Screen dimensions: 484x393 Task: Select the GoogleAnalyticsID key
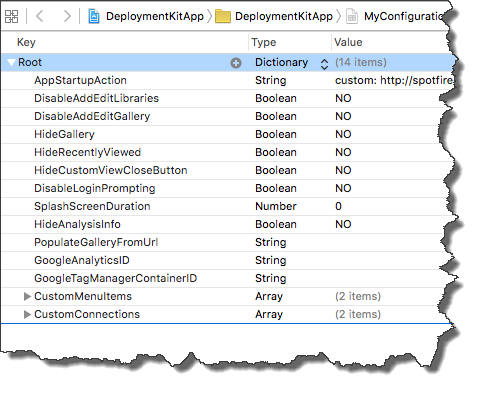(x=82, y=260)
